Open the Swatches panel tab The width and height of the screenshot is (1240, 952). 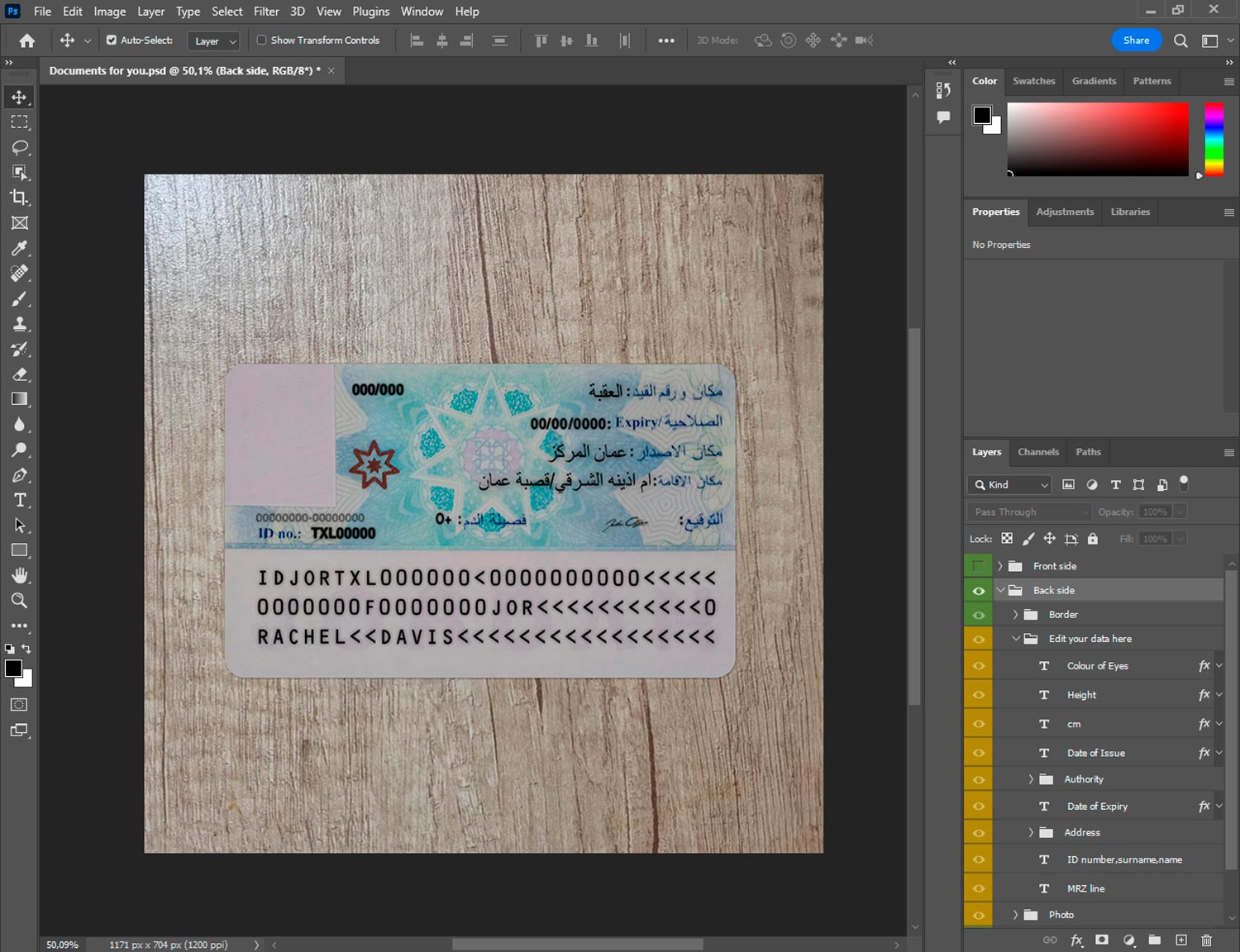(x=1033, y=81)
